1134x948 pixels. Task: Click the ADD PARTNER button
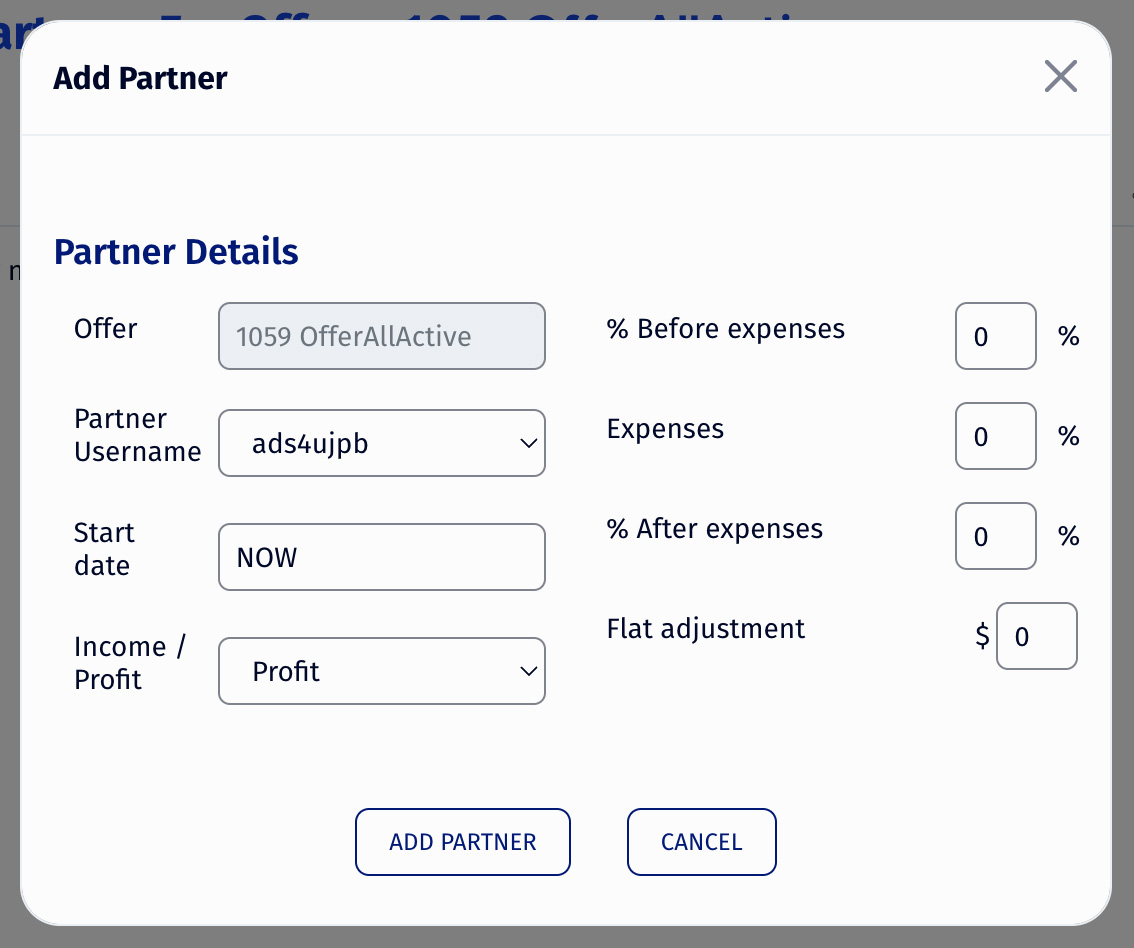(463, 842)
